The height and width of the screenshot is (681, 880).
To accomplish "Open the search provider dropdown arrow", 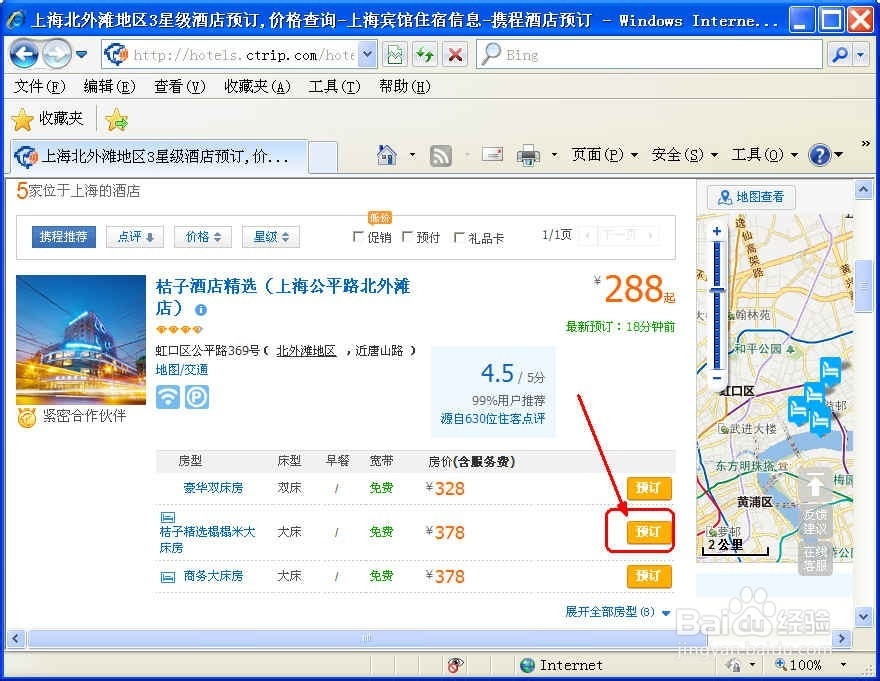I will tap(860, 55).
